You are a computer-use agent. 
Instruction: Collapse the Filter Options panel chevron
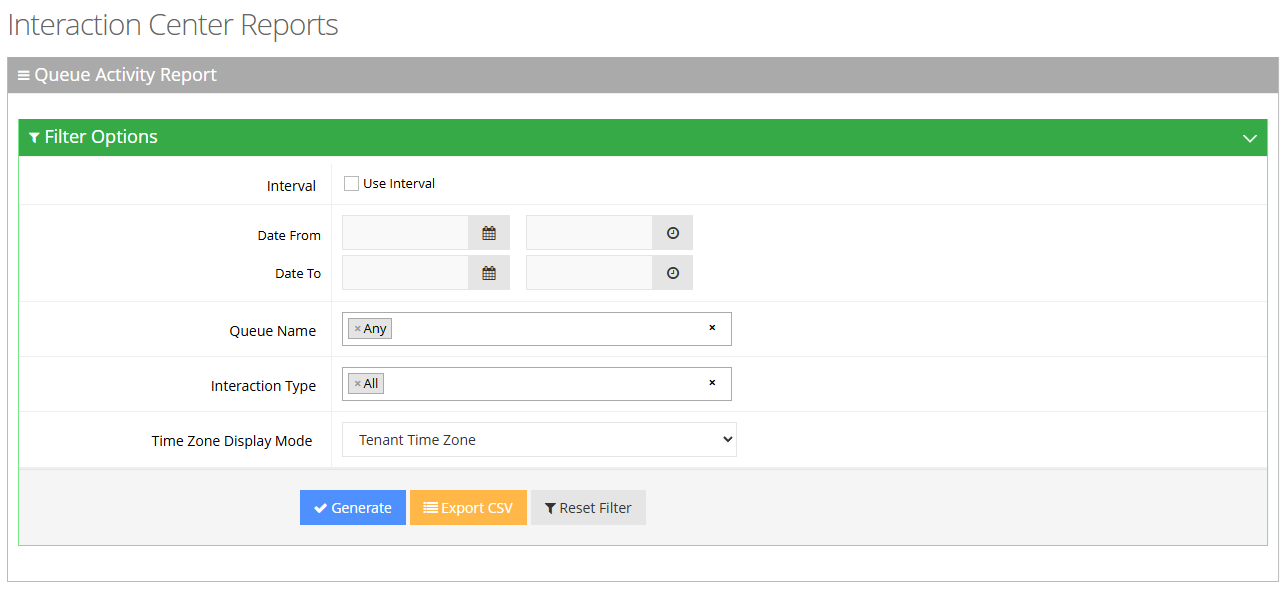pyautogui.click(x=1249, y=138)
